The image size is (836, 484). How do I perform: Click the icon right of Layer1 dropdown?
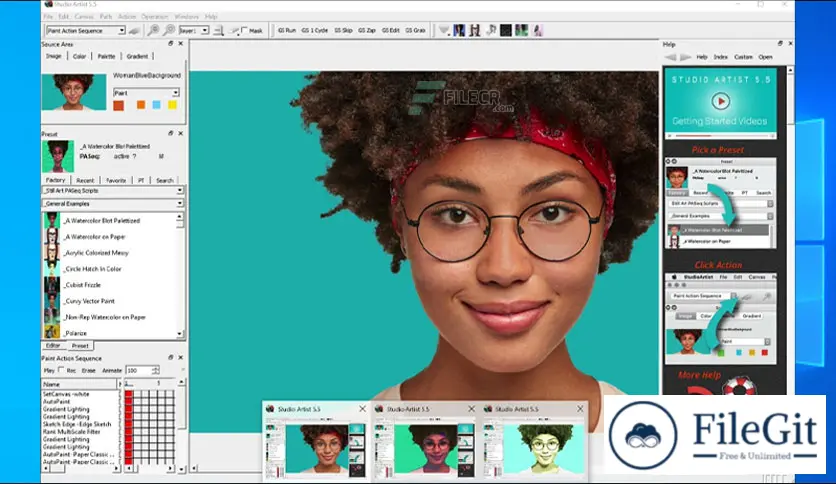pyautogui.click(x=218, y=31)
